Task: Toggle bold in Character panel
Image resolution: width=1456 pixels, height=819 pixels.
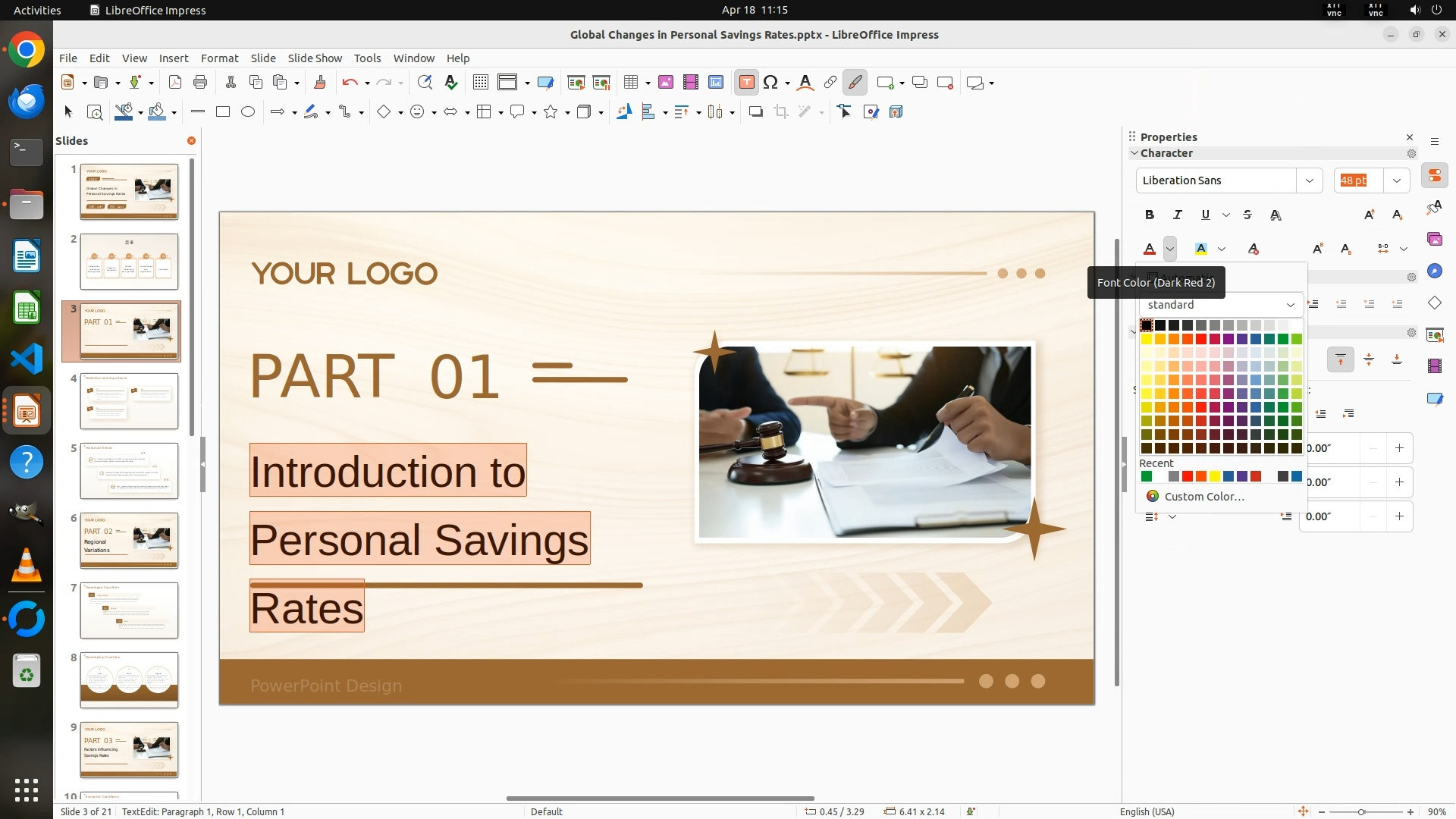Action: (1150, 215)
